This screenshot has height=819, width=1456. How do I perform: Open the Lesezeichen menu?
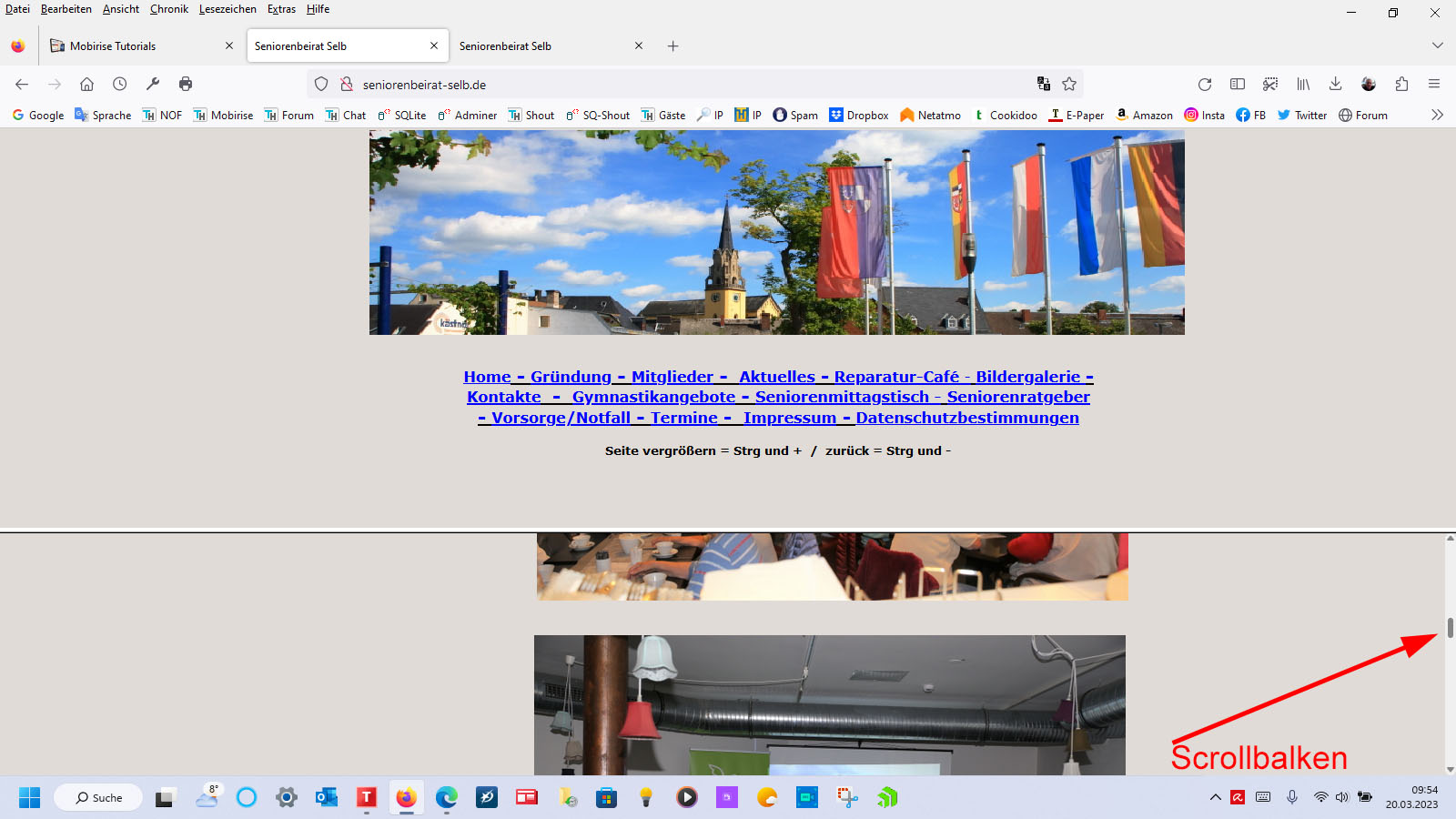pyautogui.click(x=227, y=9)
